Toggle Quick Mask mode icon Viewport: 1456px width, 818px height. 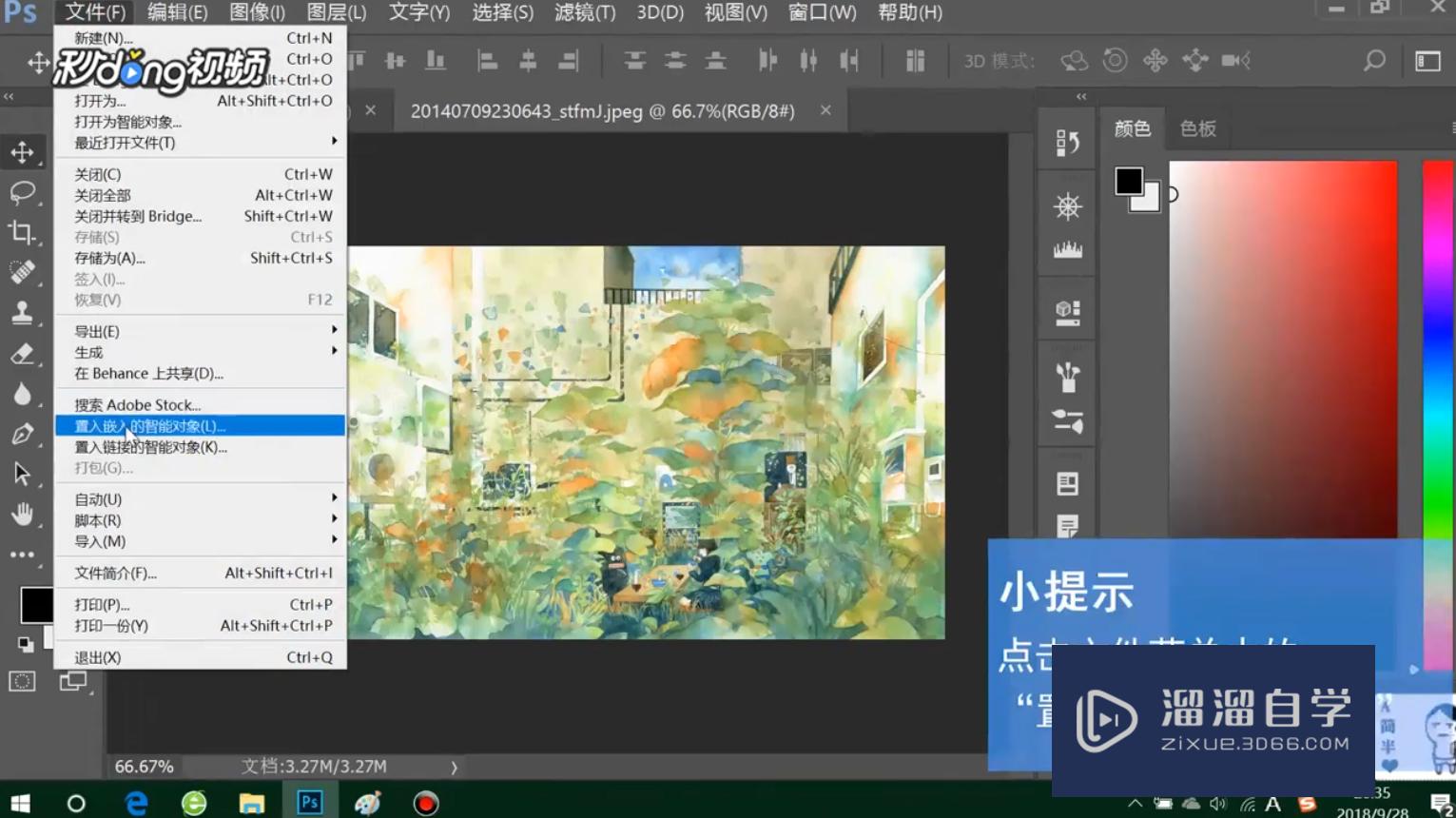coord(22,681)
